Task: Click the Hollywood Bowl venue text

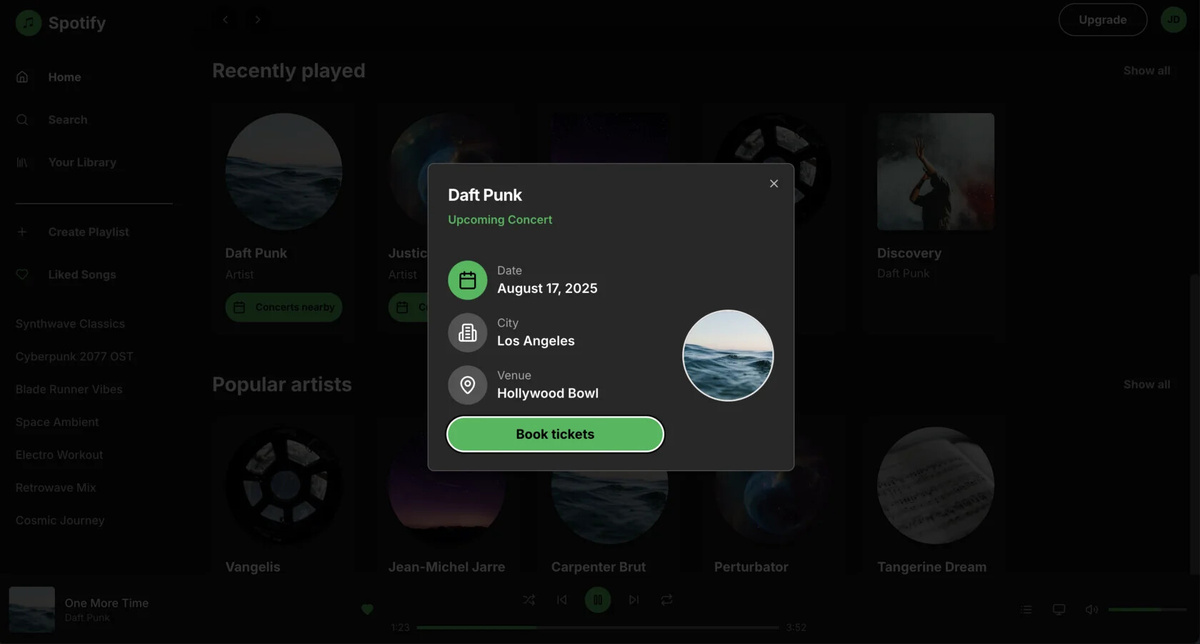Action: [x=548, y=394]
